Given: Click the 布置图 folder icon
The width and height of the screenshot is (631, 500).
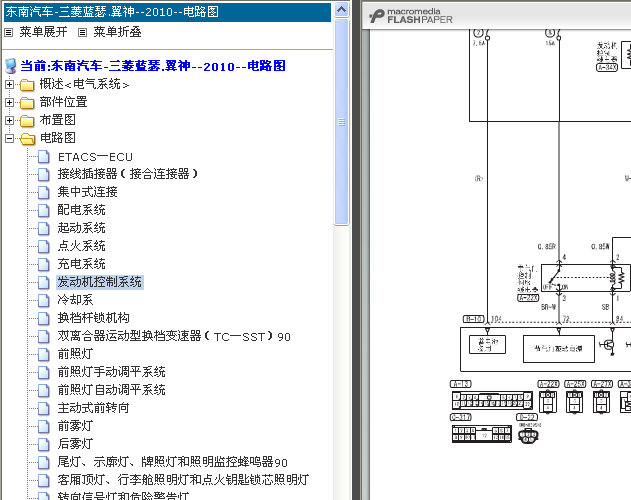Looking at the screenshot, I should pyautogui.click(x=27, y=121).
